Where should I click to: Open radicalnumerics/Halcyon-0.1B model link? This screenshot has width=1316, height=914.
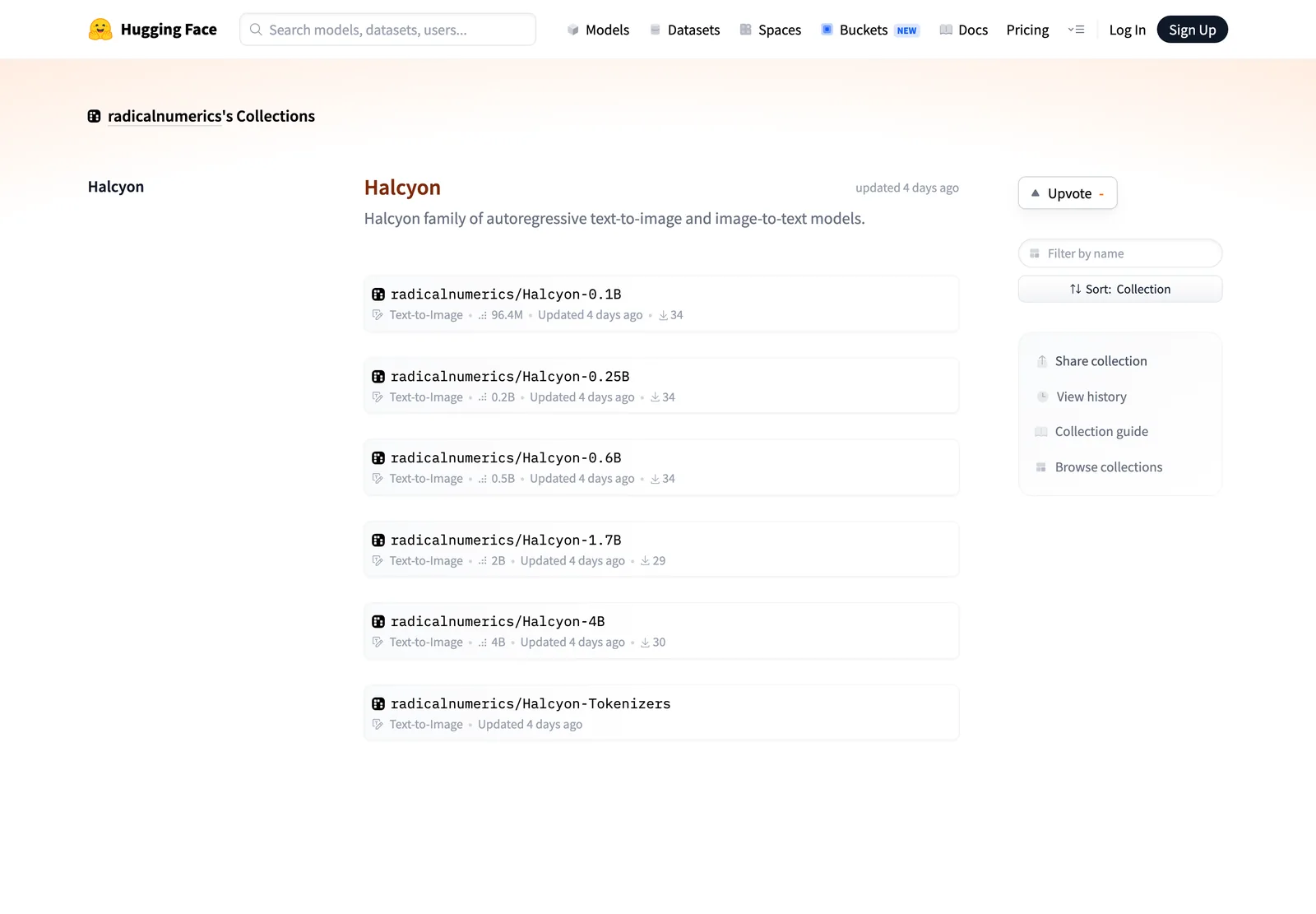pos(506,295)
